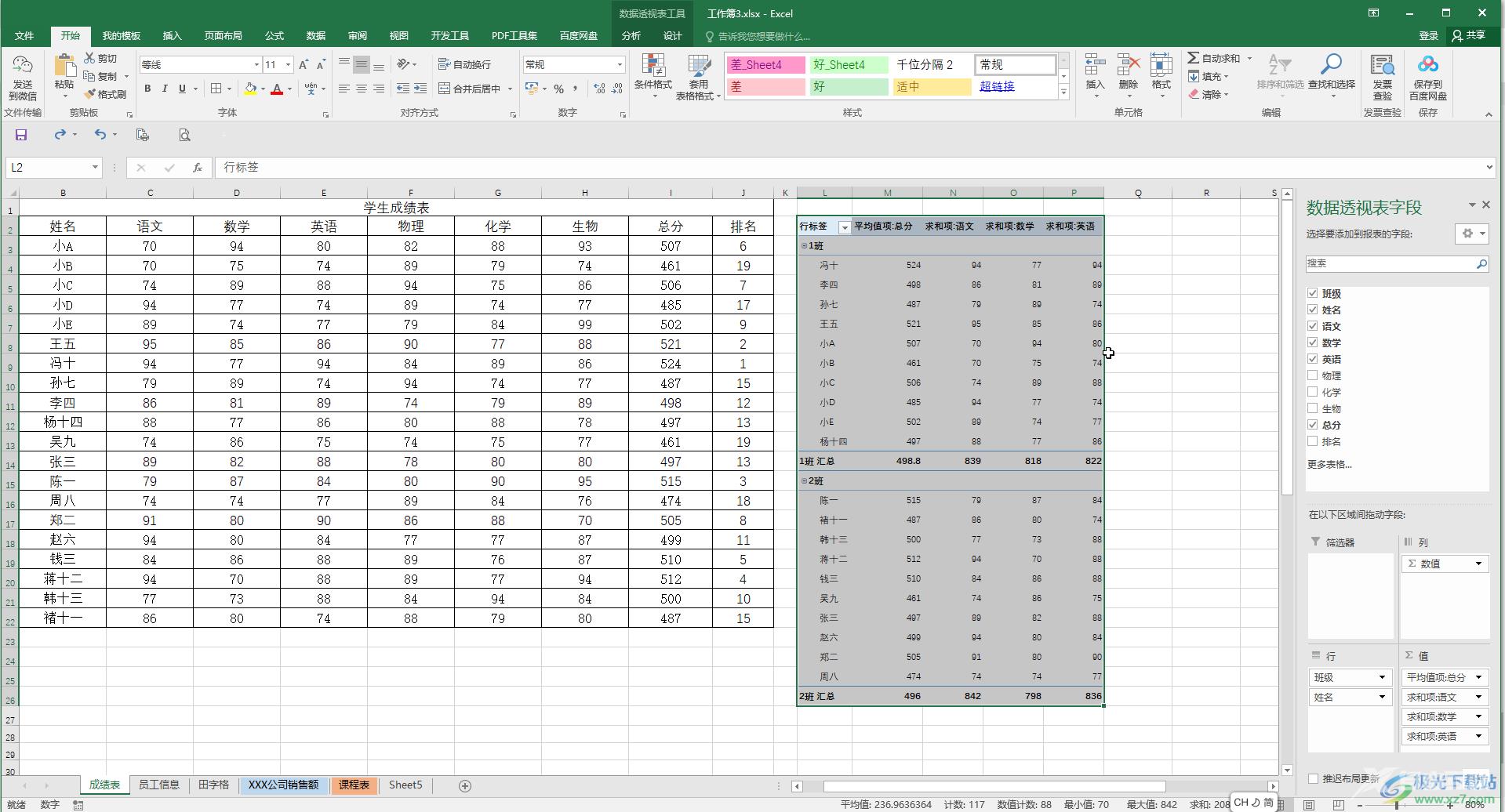This screenshot has height=812, width=1505.
Task: Apply the 超链接 cell style
Action: click(x=1015, y=86)
